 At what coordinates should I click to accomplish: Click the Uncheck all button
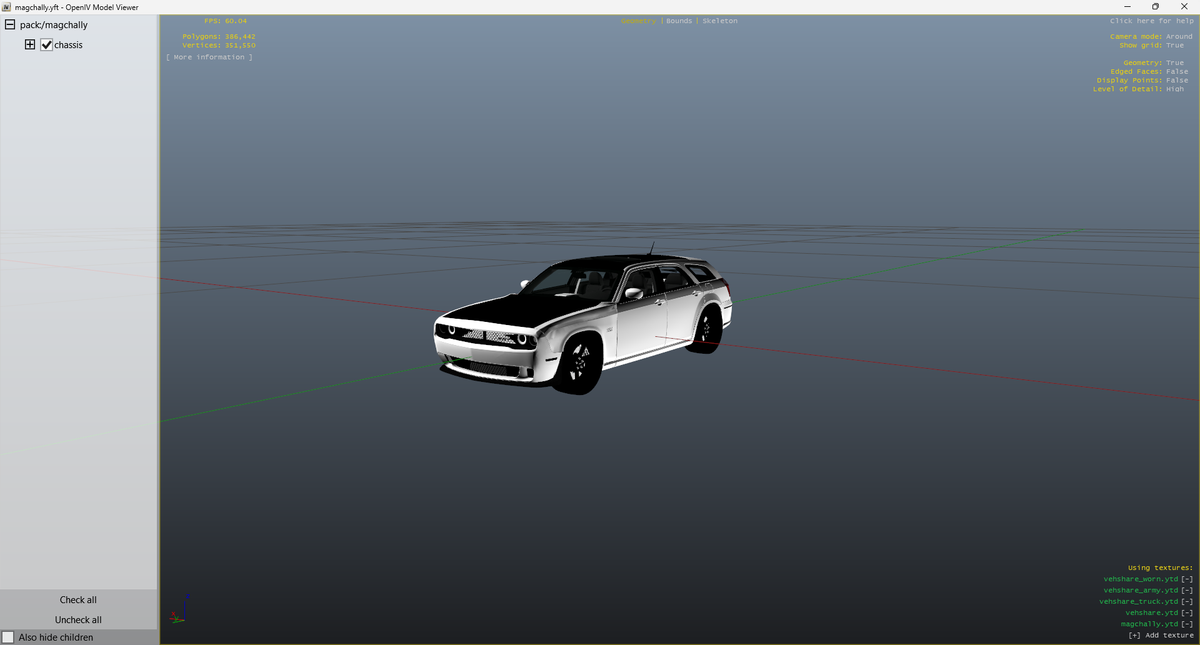pyautogui.click(x=78, y=620)
